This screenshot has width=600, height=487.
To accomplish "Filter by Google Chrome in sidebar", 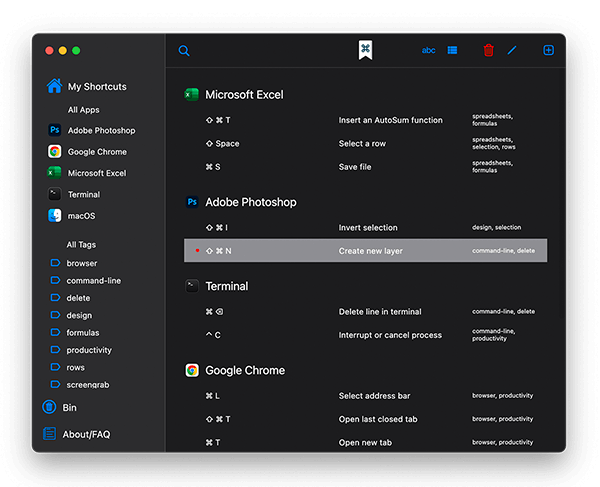I will pos(96,152).
